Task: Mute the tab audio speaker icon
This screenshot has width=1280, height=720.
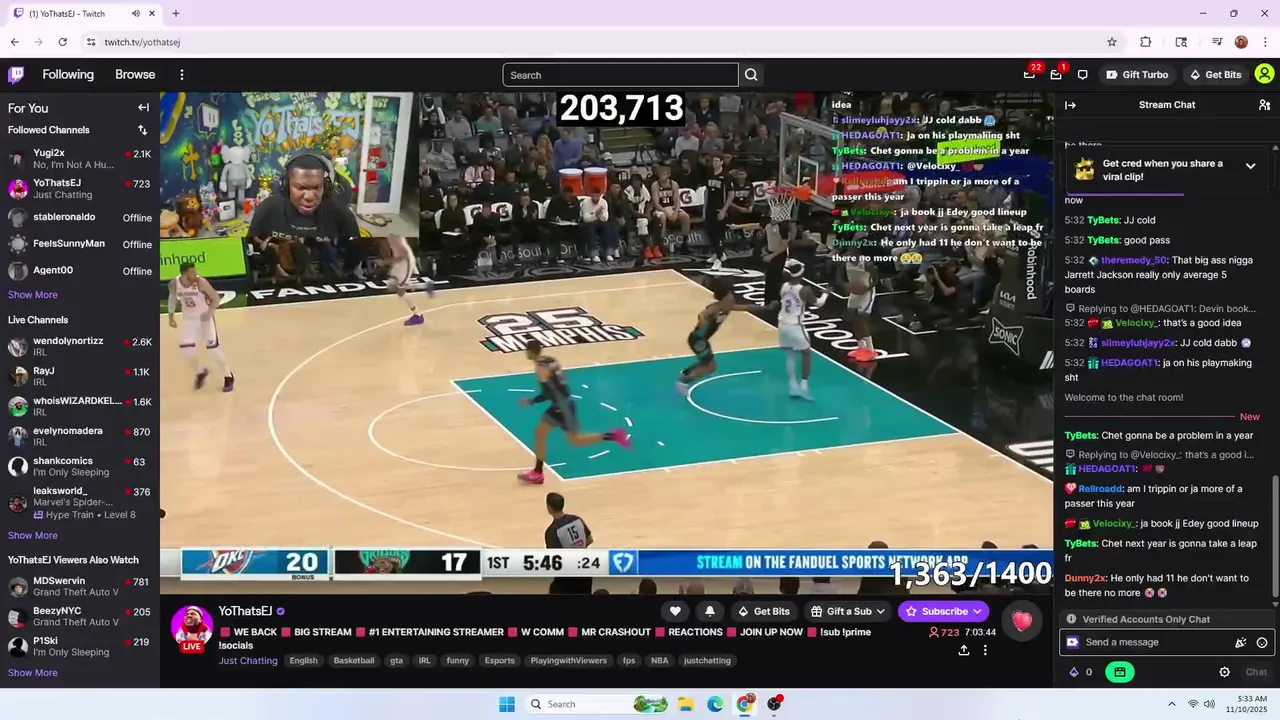Action: [x=135, y=14]
